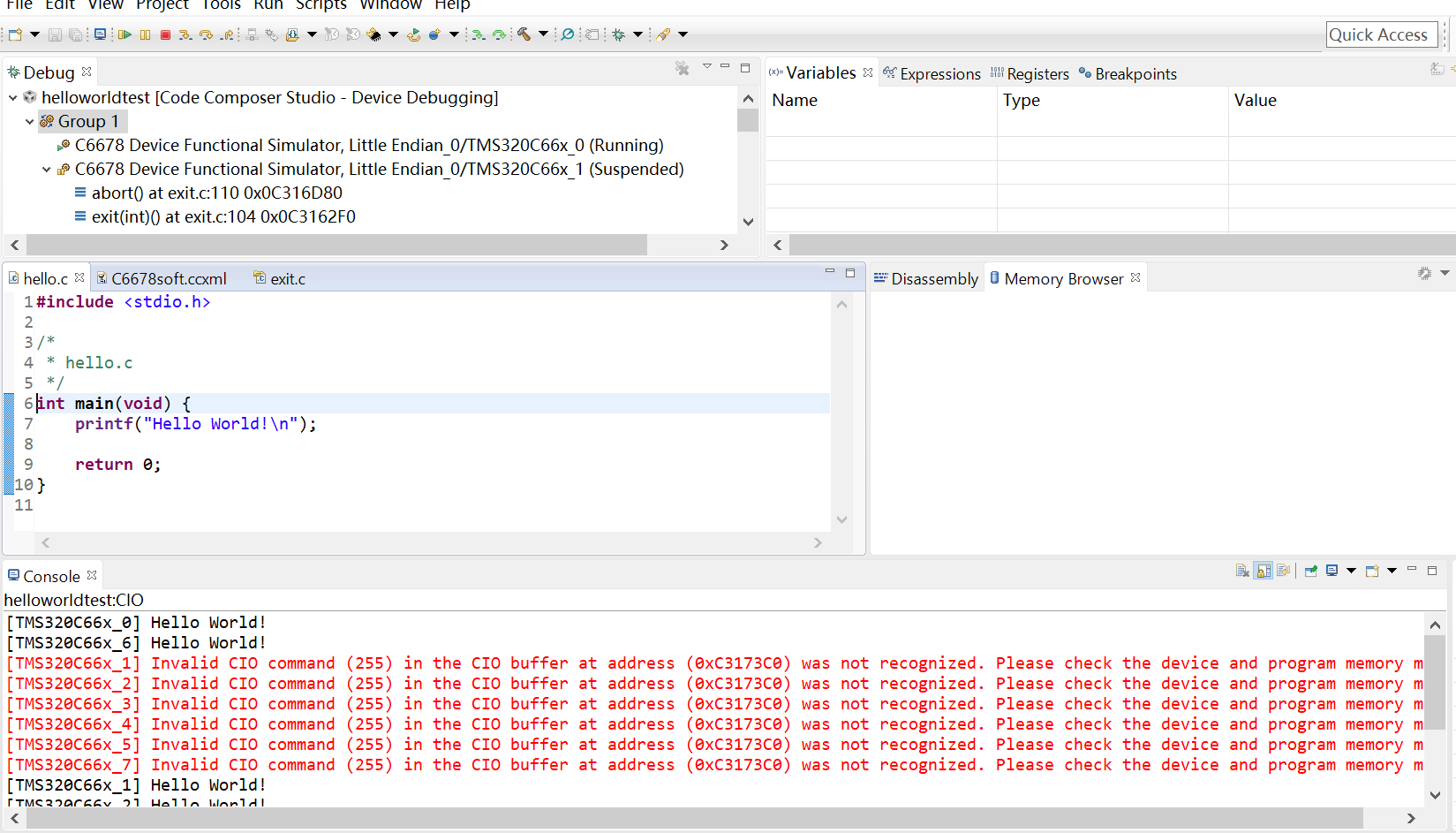Click in the Quick Access field

[x=1382, y=34]
